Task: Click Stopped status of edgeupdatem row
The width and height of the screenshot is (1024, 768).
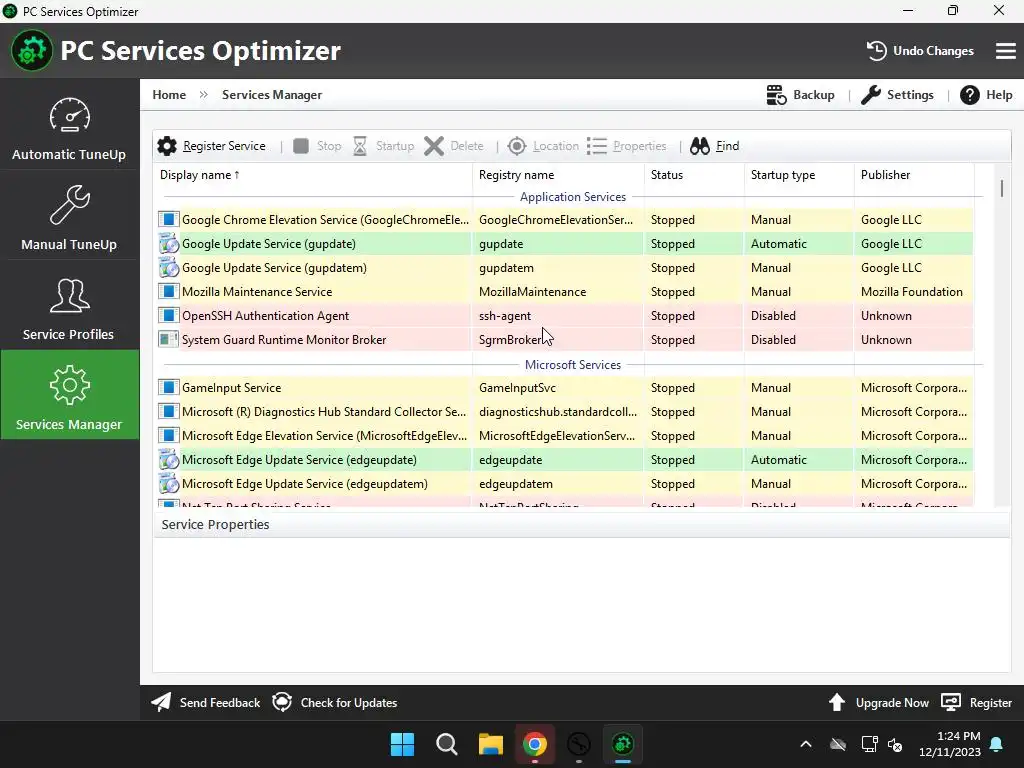Action: [694, 484]
